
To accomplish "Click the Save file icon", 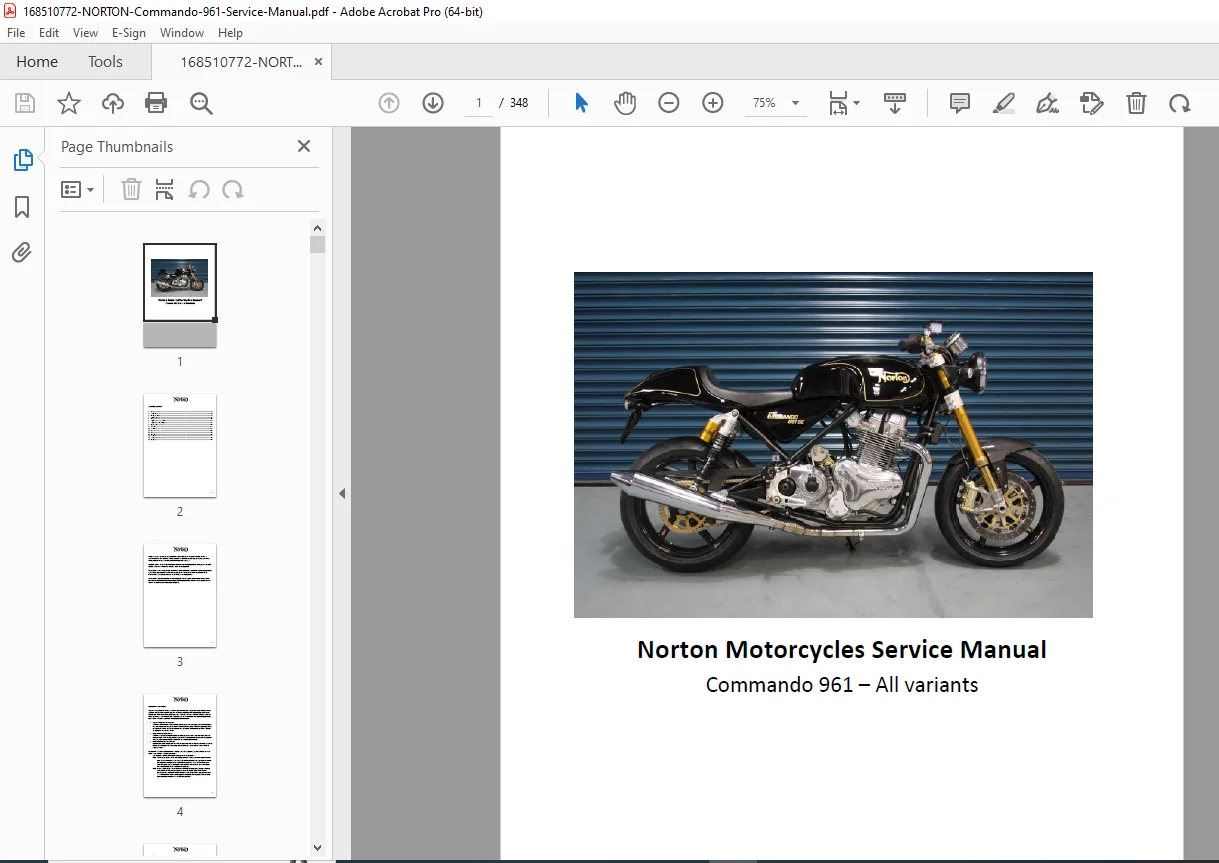I will pyautogui.click(x=25, y=103).
